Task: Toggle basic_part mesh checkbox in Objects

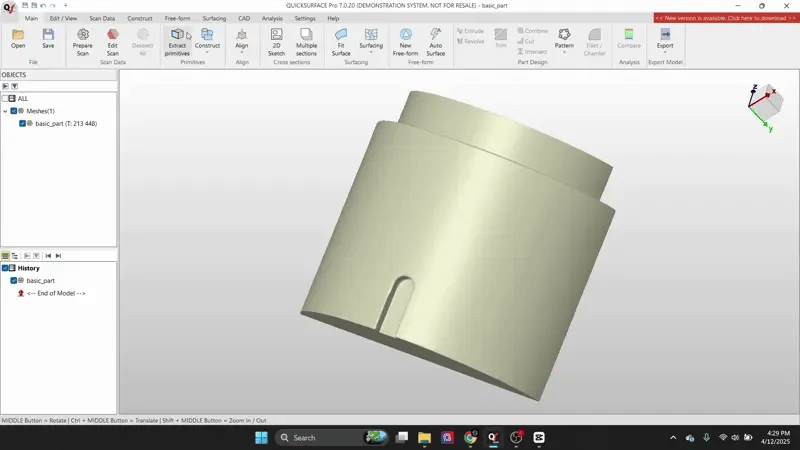Action: (22, 123)
